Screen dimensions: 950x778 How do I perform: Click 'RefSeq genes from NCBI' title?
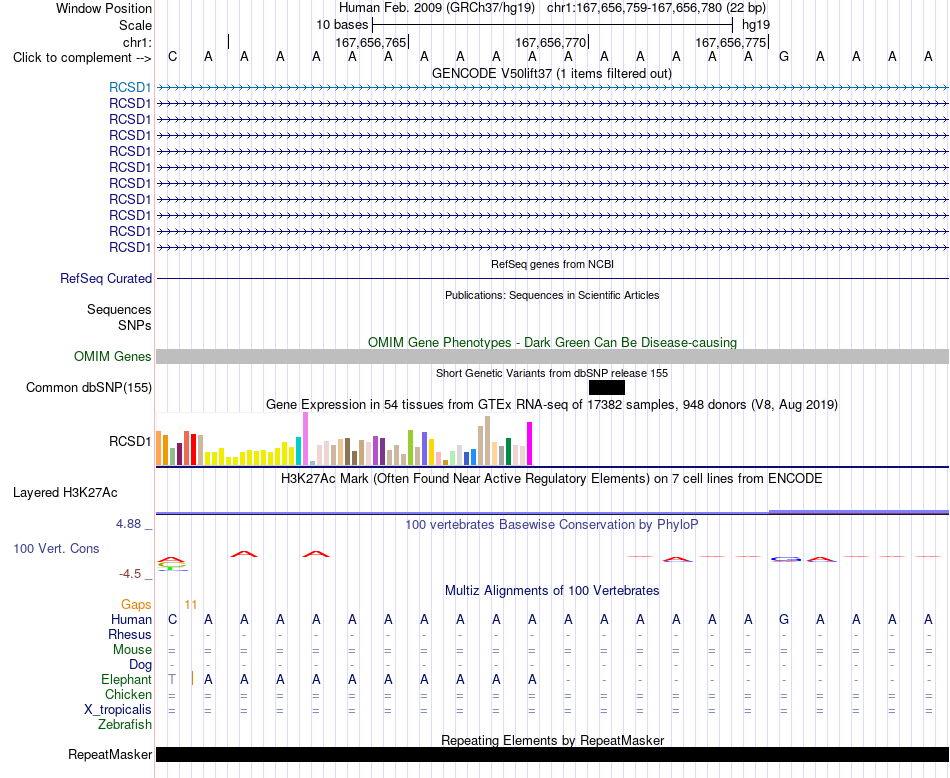tap(552, 264)
